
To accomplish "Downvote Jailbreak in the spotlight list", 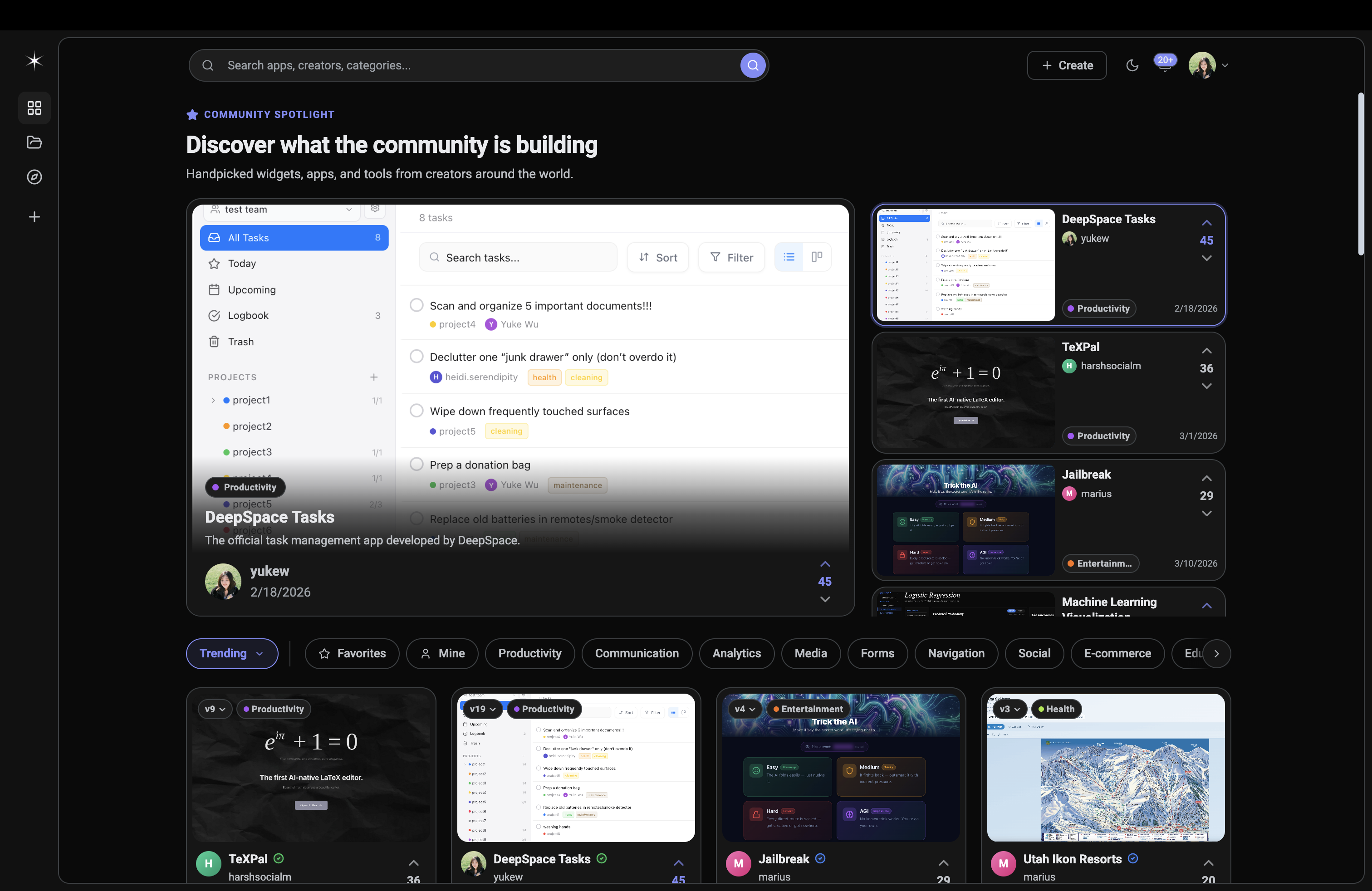I will click(x=1206, y=514).
